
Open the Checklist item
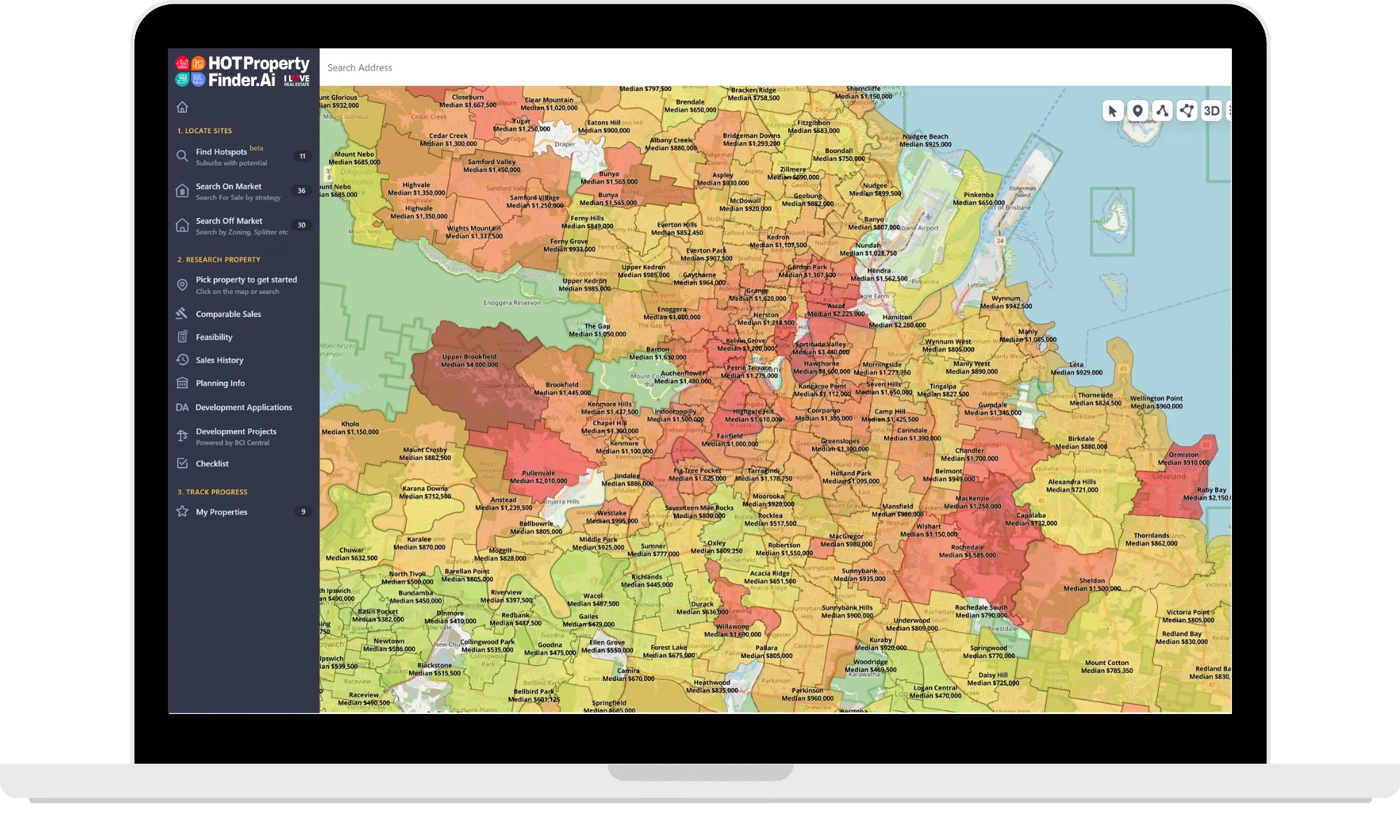point(212,463)
